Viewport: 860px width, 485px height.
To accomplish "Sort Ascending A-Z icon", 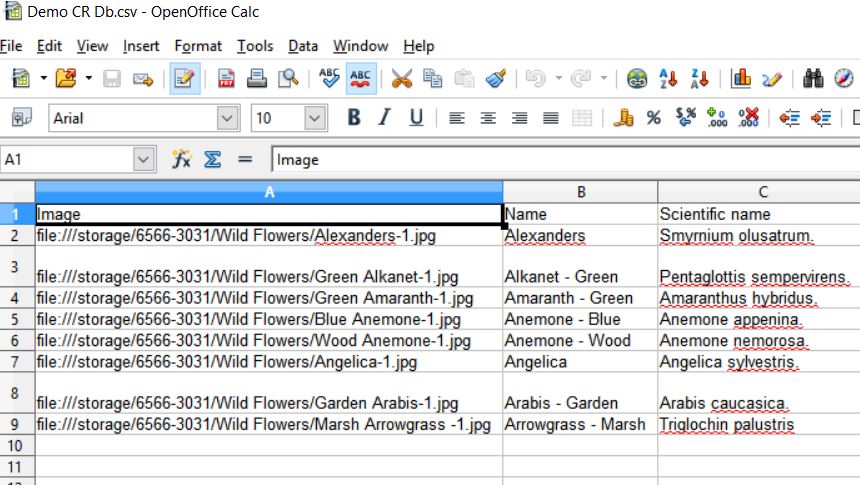I will (668, 78).
